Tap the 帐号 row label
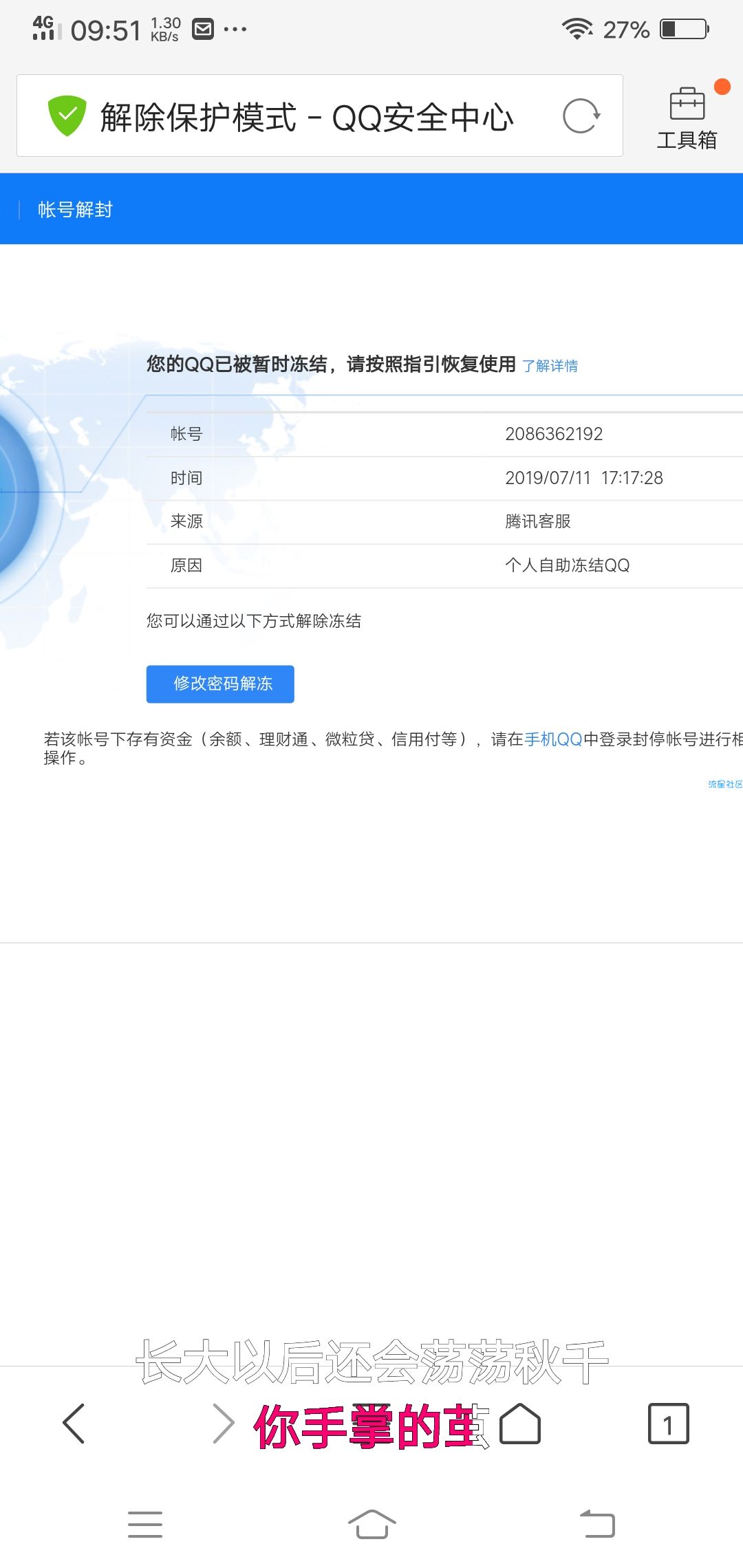Screen dimensions: 743x1568 click(186, 434)
